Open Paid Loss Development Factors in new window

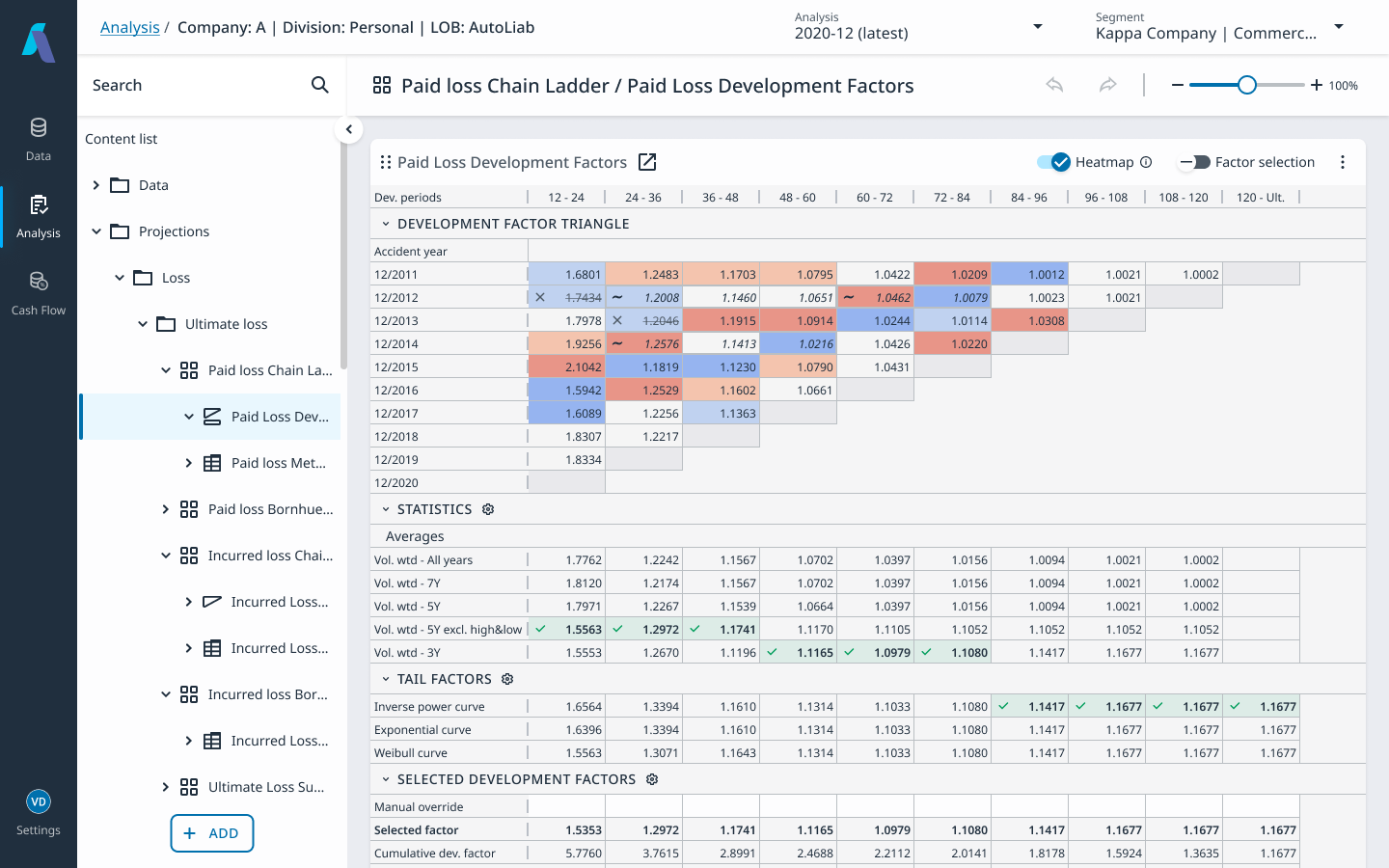(647, 162)
